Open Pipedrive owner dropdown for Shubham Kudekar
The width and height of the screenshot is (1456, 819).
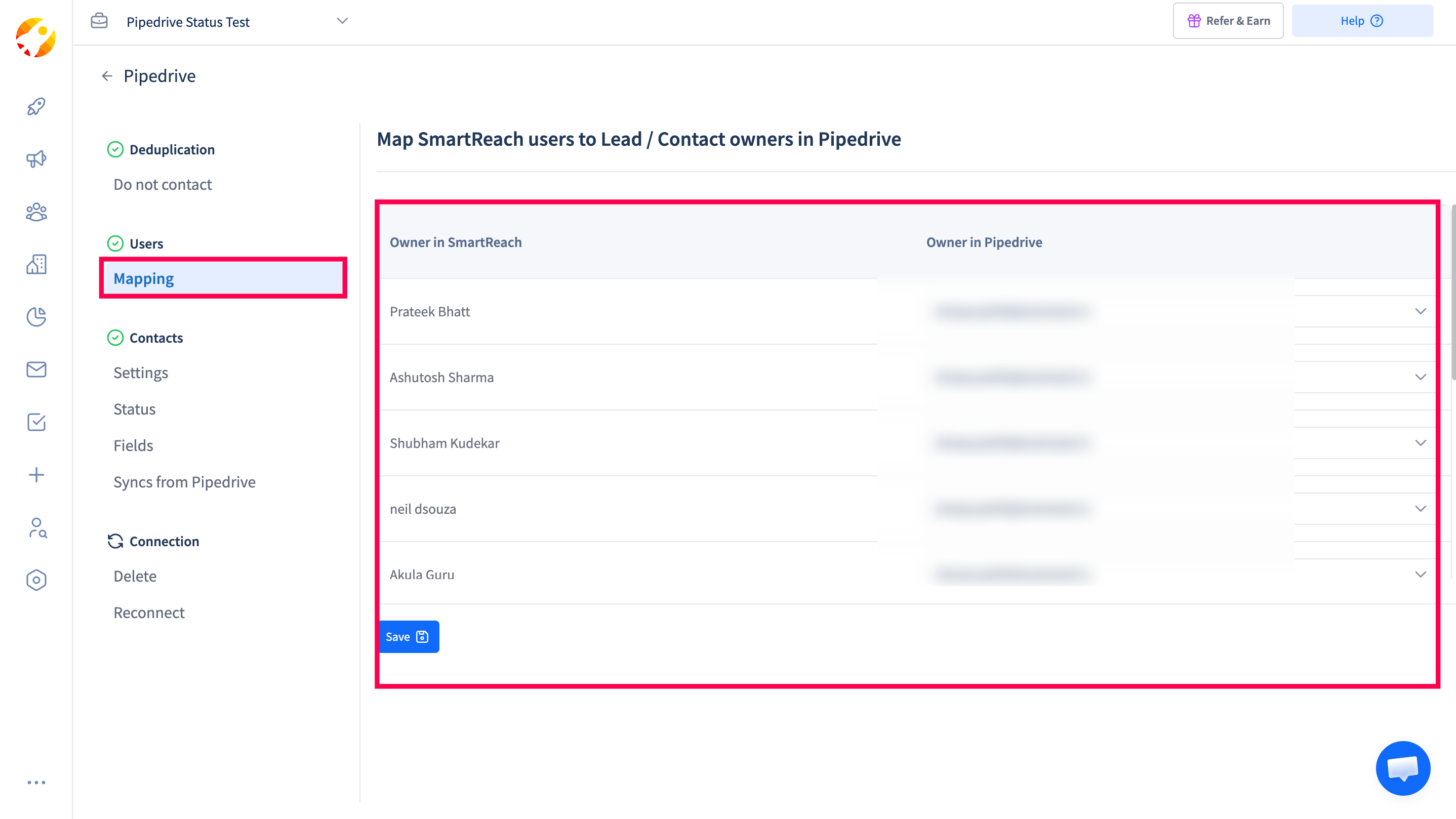coord(1420,442)
